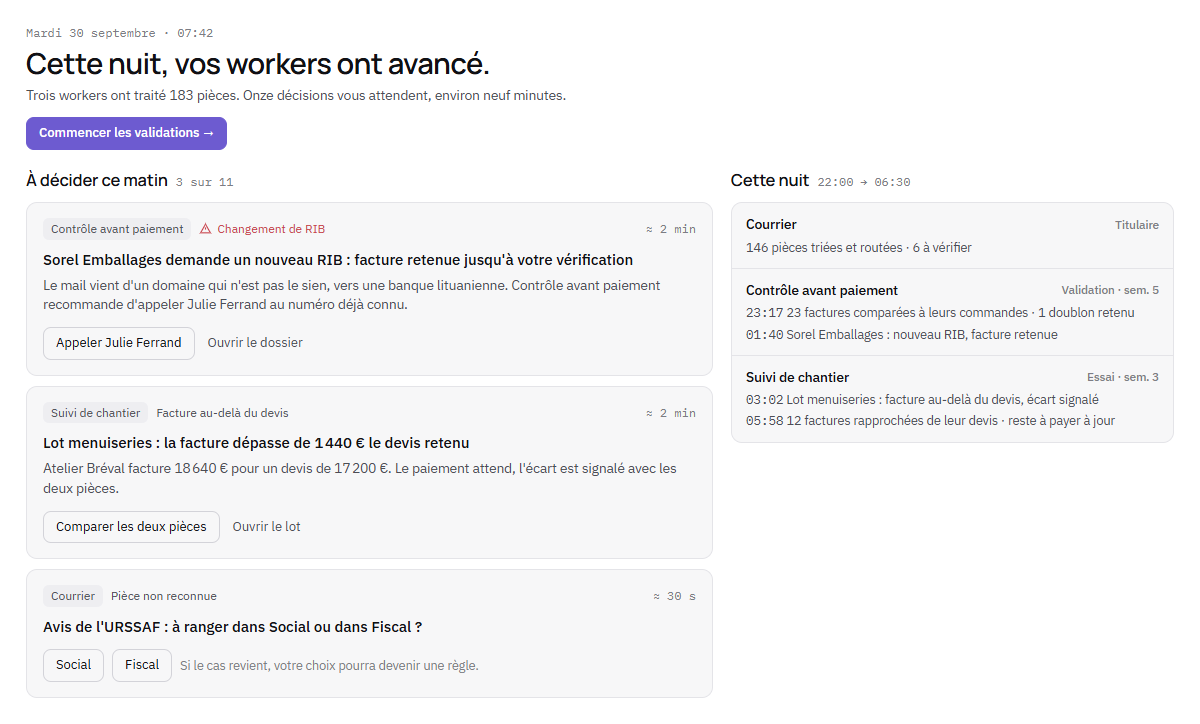This screenshot has width=1200, height=724.
Task: Open the lot via Ouvrir le lot
Action: (x=267, y=527)
